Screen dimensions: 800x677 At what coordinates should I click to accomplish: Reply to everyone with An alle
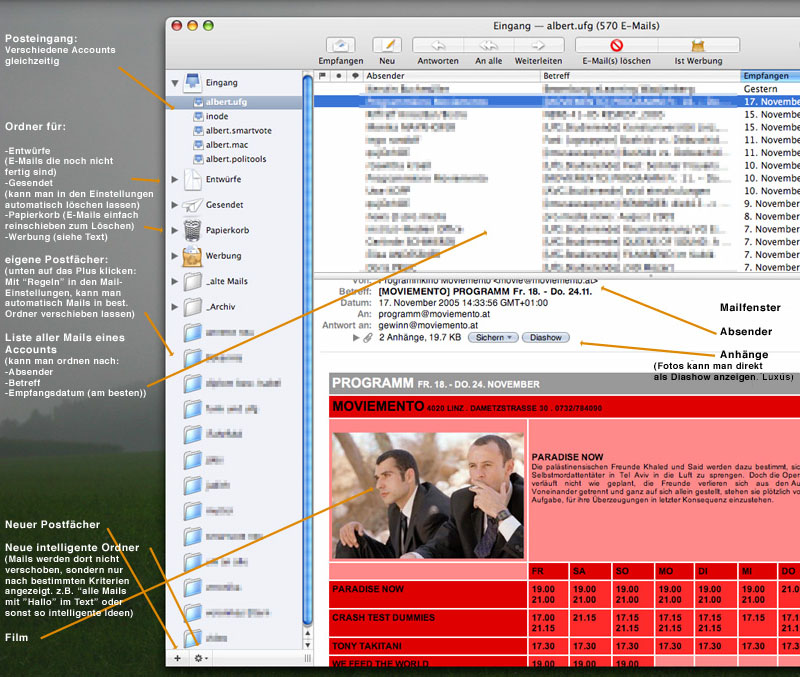[488, 45]
